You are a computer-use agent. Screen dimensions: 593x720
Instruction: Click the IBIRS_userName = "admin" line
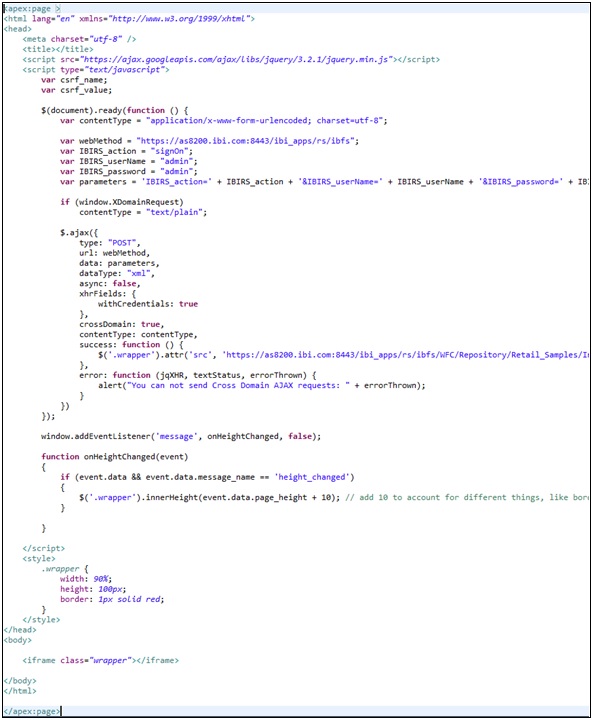129,161
